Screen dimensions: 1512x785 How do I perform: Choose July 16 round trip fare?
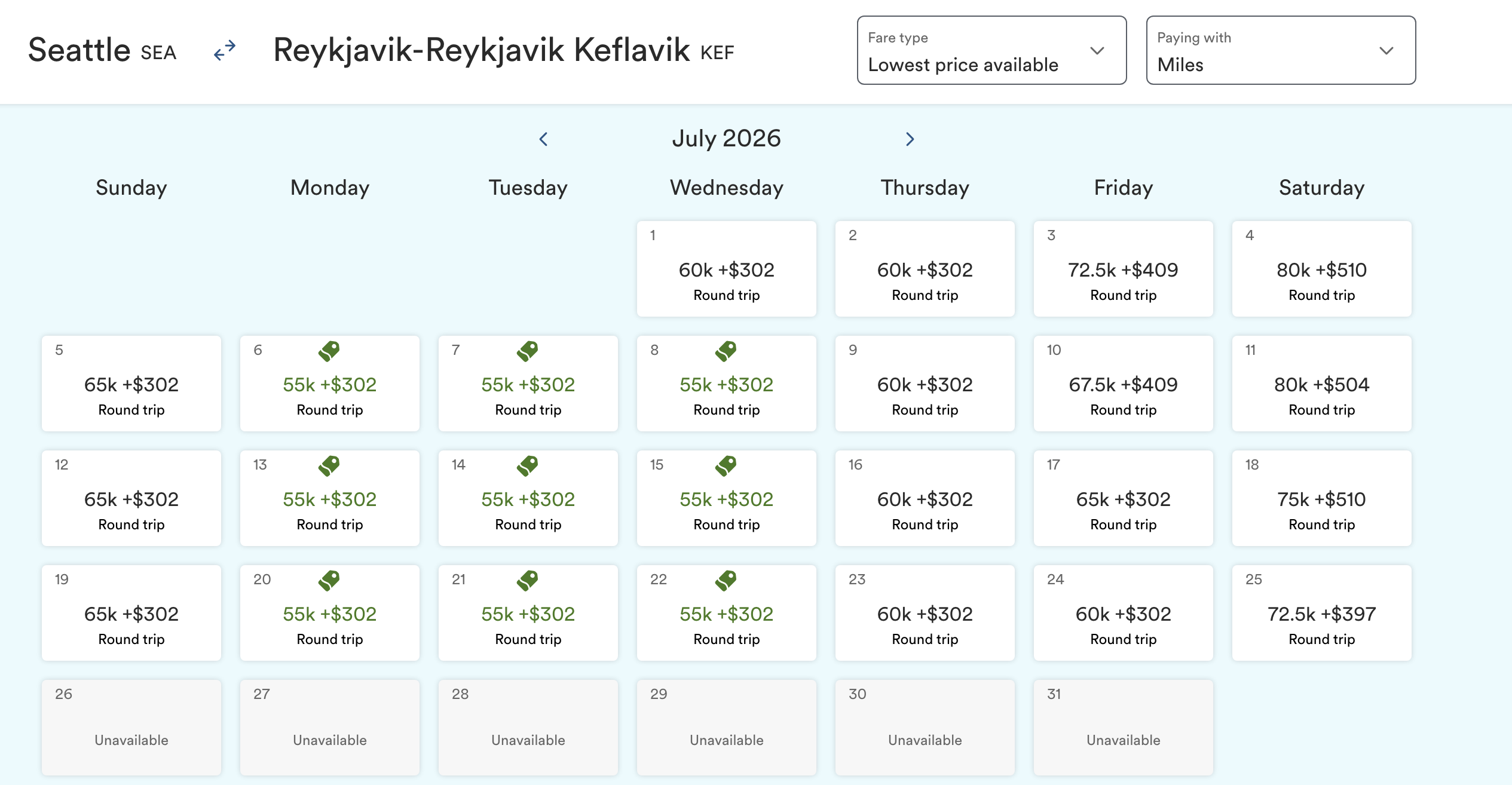click(925, 498)
